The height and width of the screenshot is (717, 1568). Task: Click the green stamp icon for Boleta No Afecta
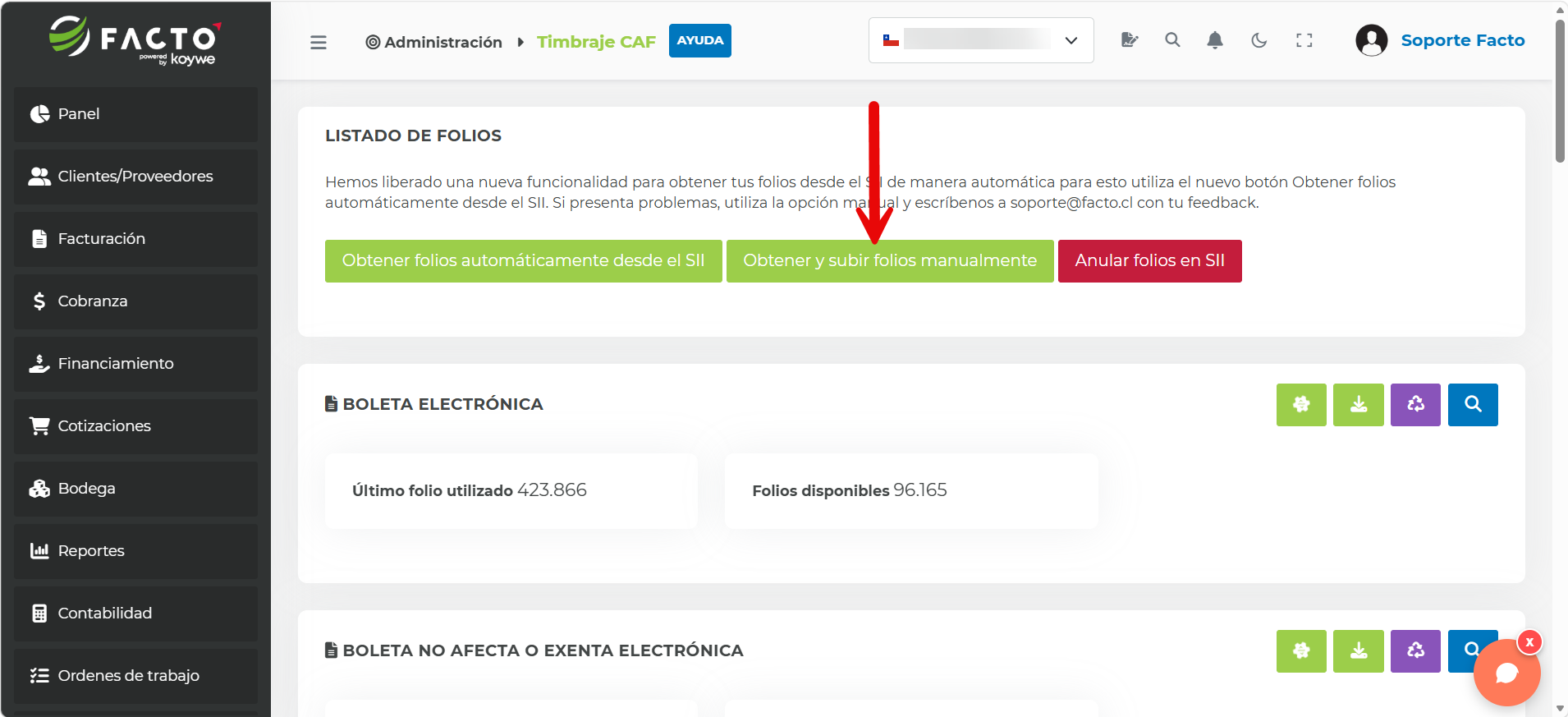coord(1301,651)
